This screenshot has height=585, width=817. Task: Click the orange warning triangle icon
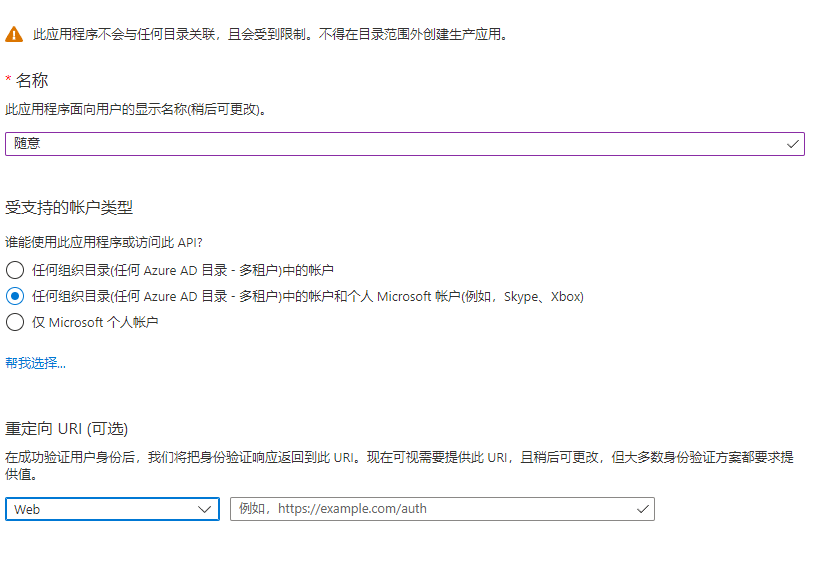click(x=14, y=34)
